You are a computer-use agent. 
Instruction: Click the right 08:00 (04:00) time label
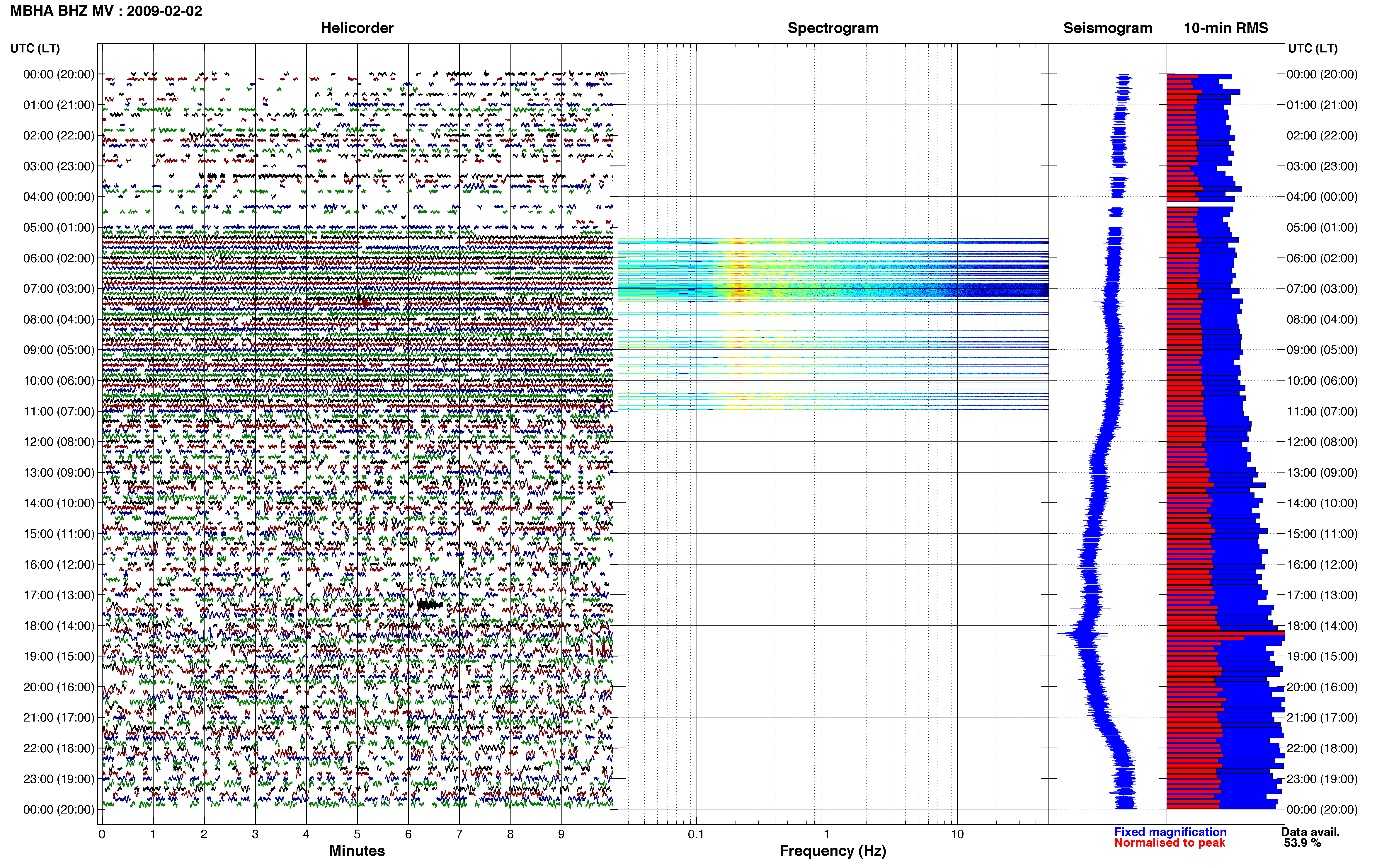click(x=1322, y=319)
